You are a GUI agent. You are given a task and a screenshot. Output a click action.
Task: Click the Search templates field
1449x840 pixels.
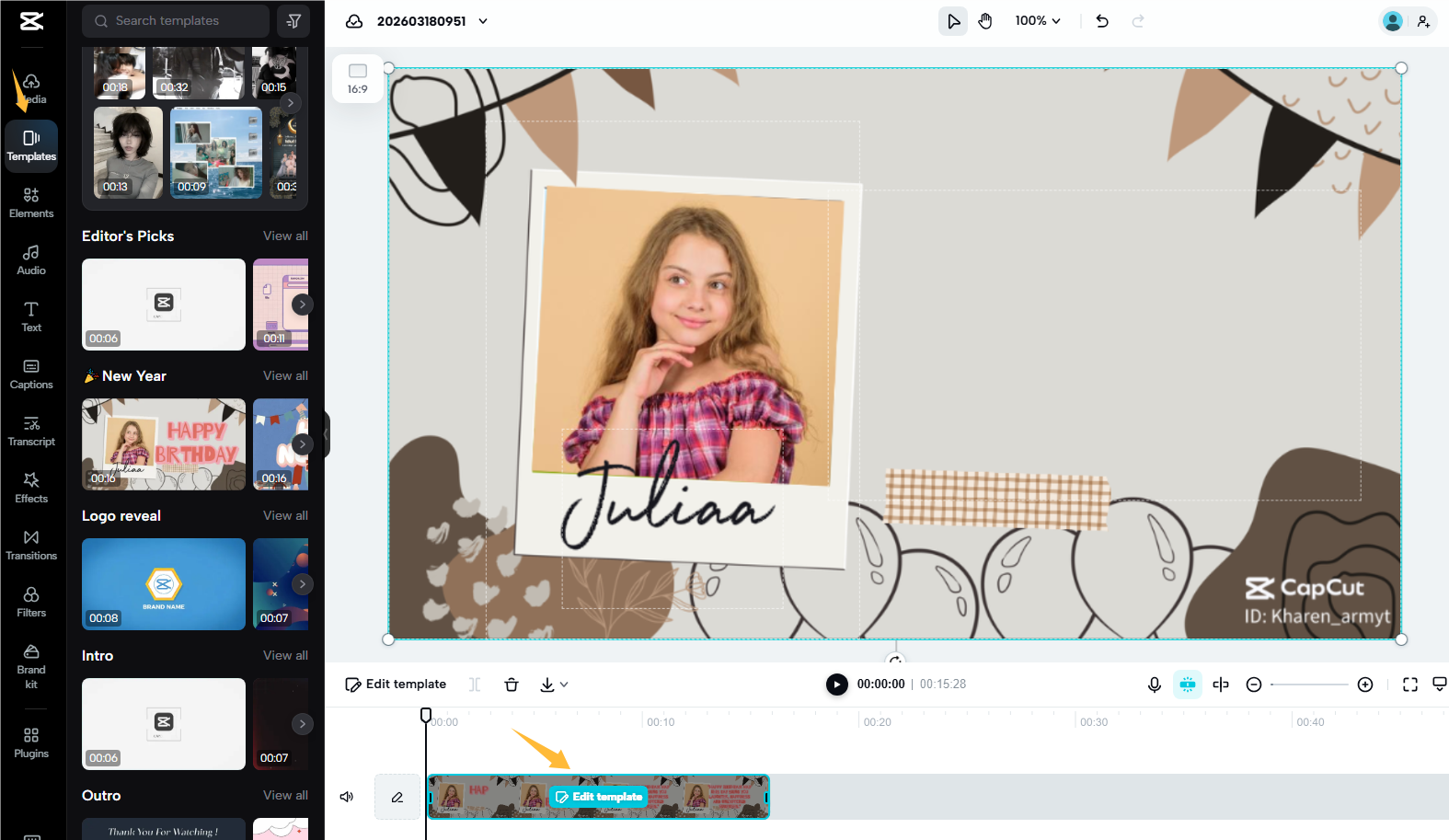tap(176, 21)
